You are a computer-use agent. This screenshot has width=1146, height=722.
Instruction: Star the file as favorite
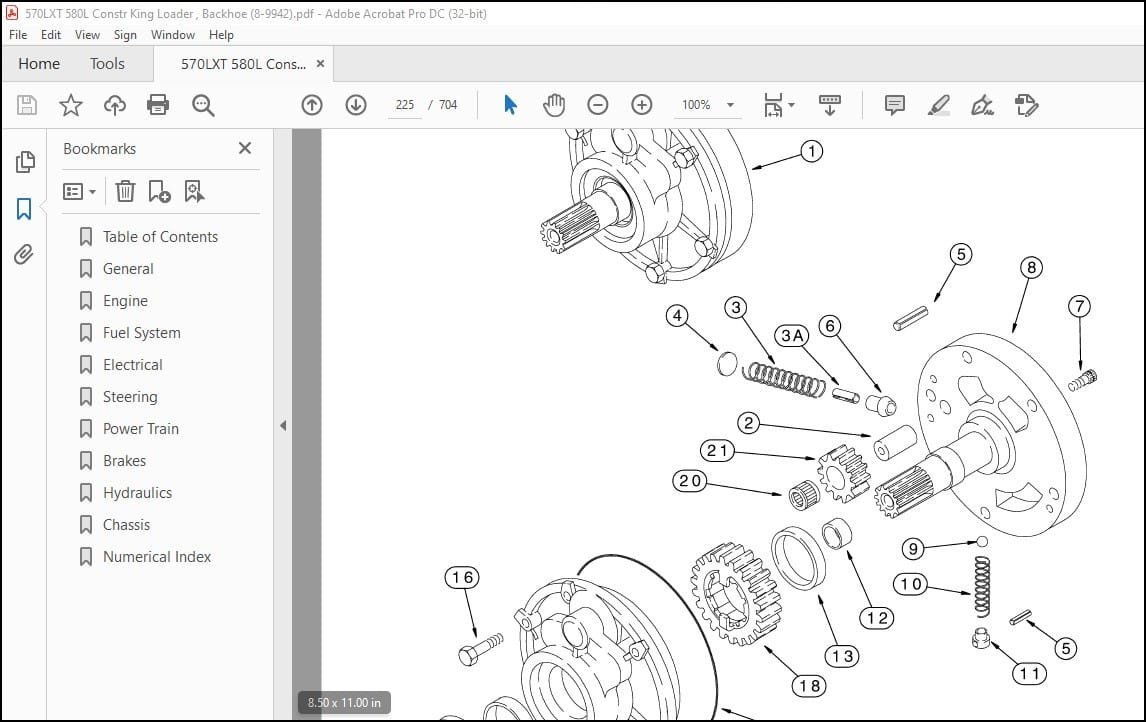click(x=71, y=105)
